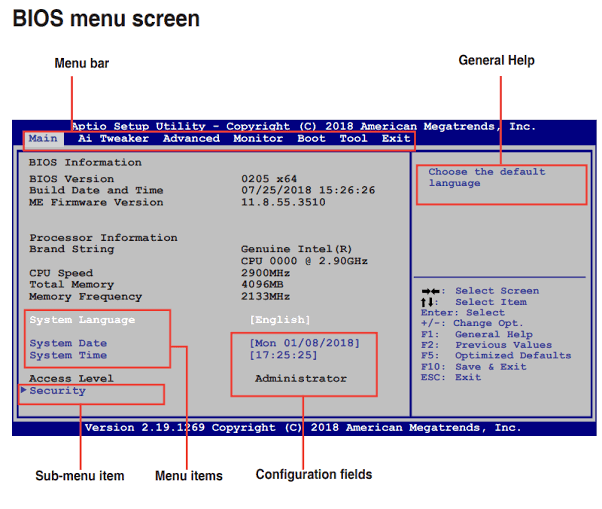
Task: Click the 11.8.55.3510 firmware value
Action: pos(283,202)
